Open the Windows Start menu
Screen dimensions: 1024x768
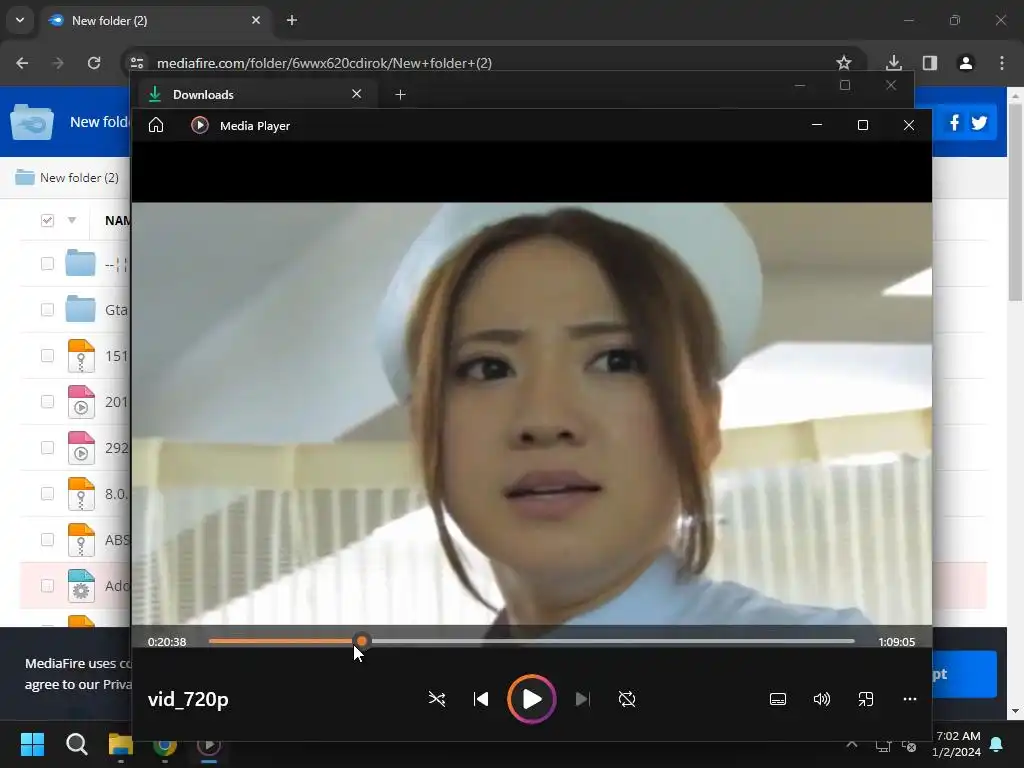click(32, 744)
